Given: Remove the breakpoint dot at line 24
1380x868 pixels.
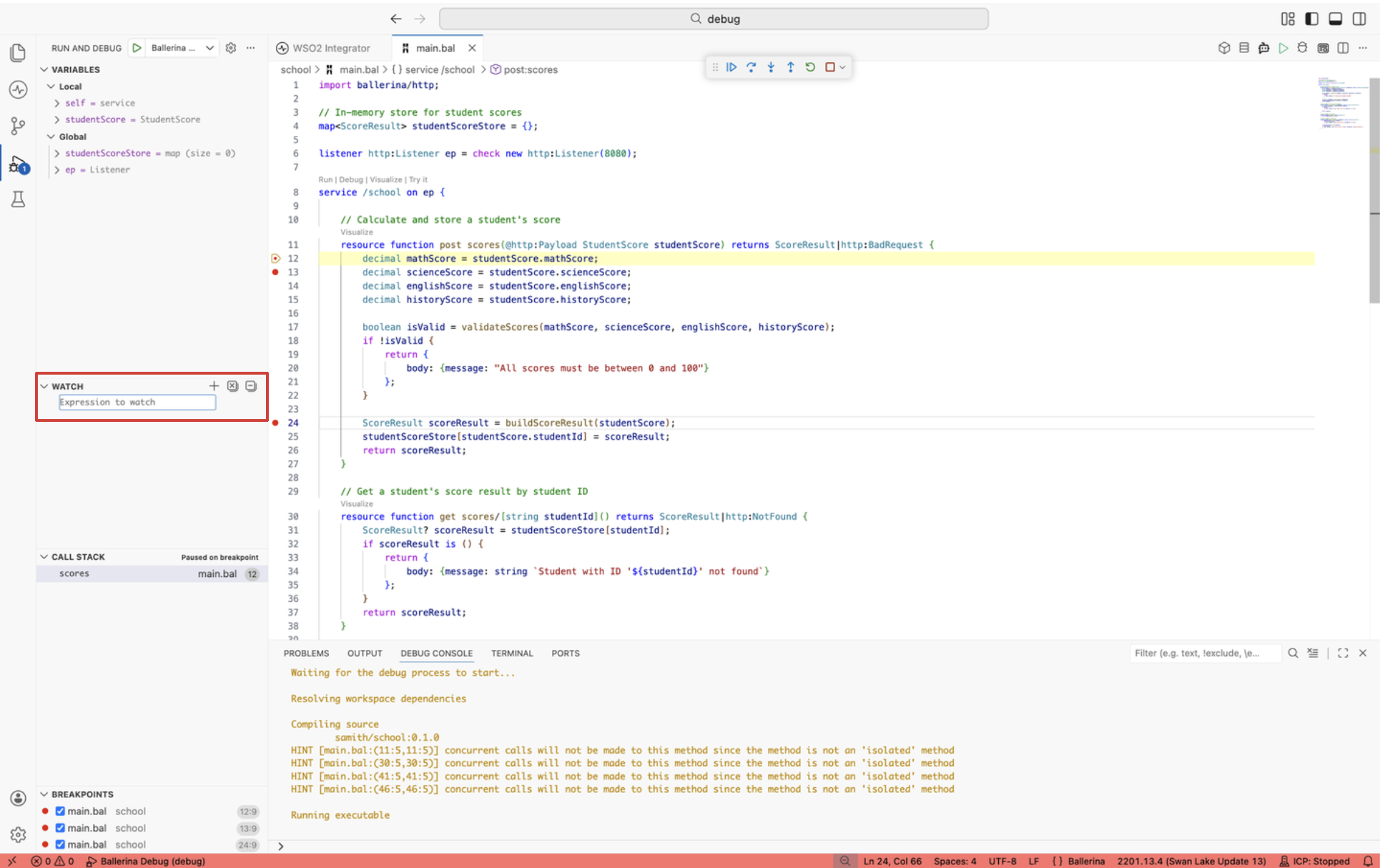Looking at the screenshot, I should [275, 423].
